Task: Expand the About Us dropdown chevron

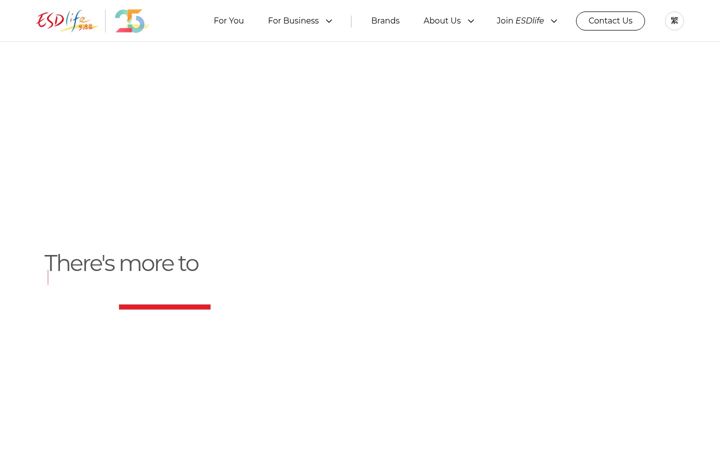Action: (x=471, y=21)
